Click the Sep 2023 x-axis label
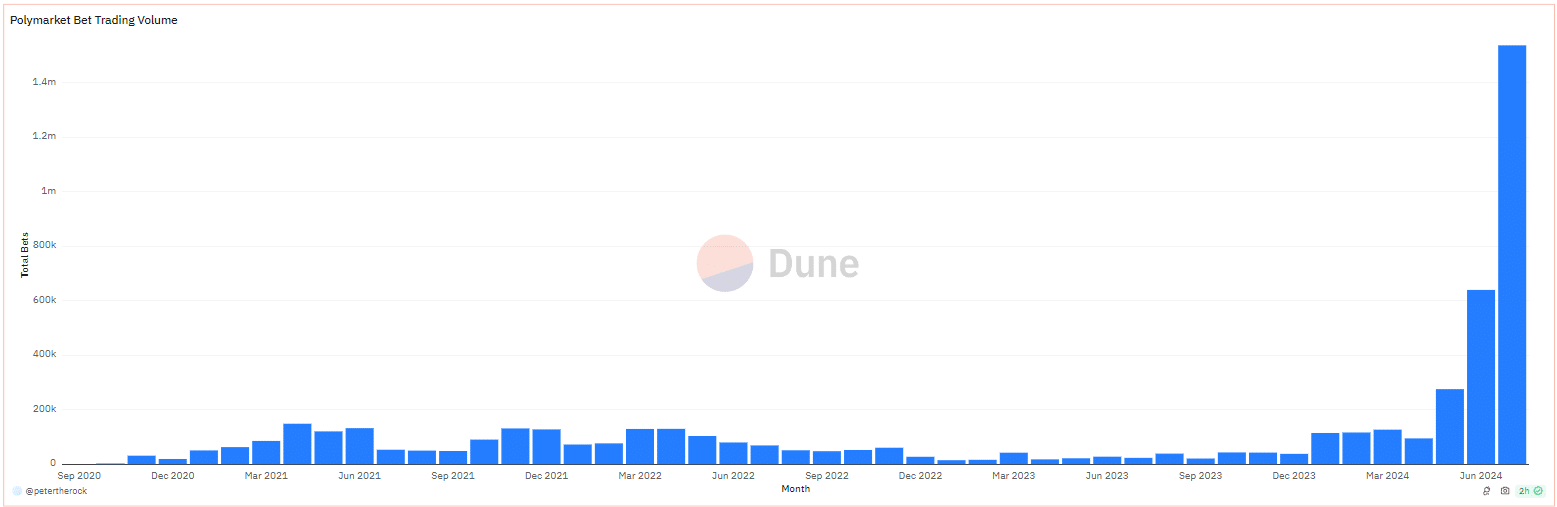 [x=1201, y=476]
